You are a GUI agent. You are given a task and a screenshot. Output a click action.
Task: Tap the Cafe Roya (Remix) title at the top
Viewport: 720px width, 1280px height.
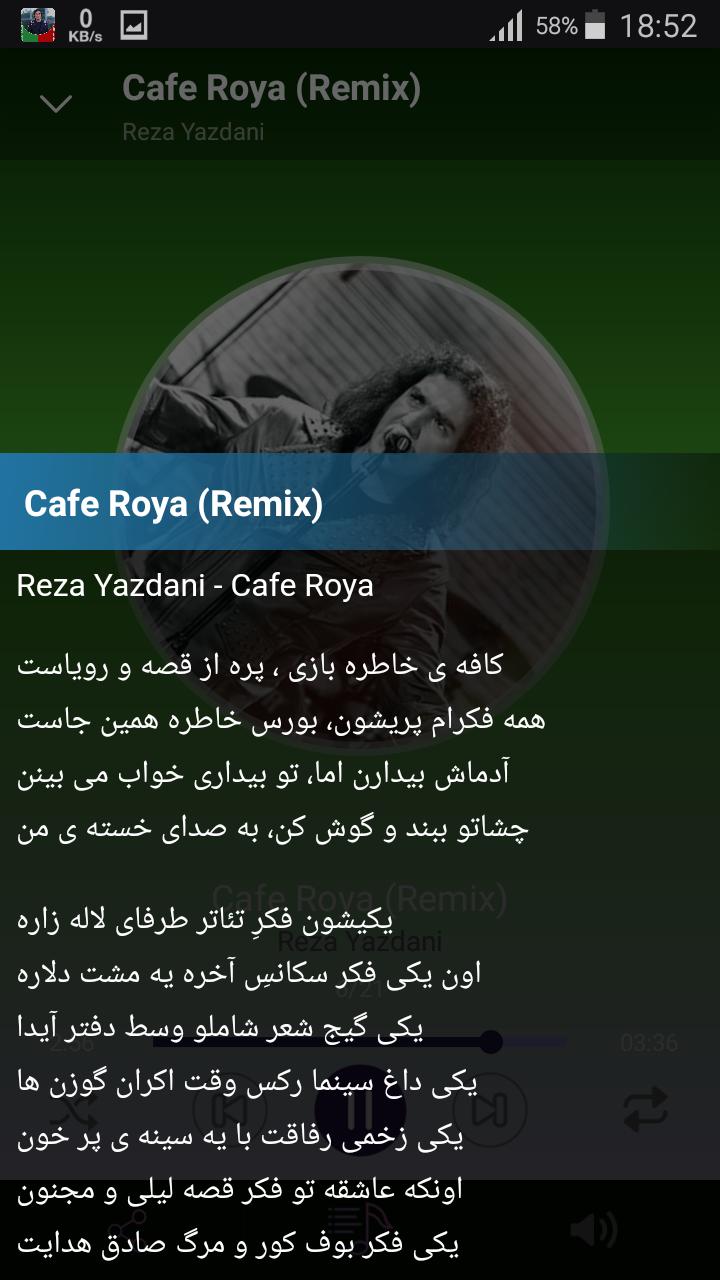(x=271, y=89)
